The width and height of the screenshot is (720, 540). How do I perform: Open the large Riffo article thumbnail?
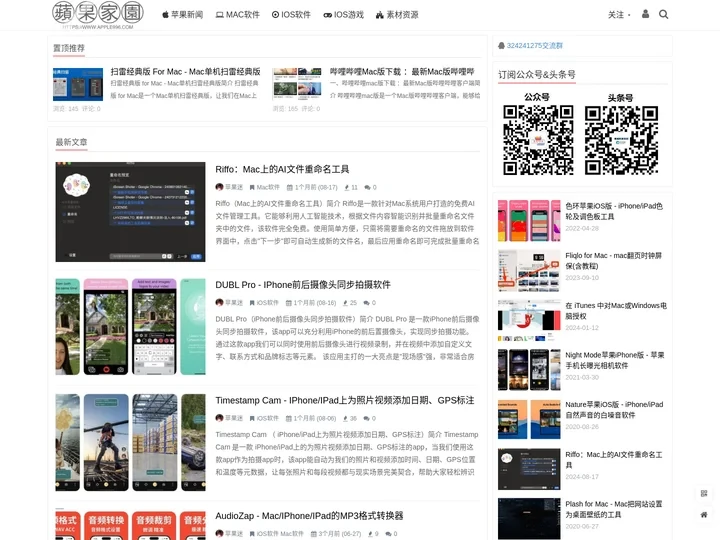pos(130,212)
